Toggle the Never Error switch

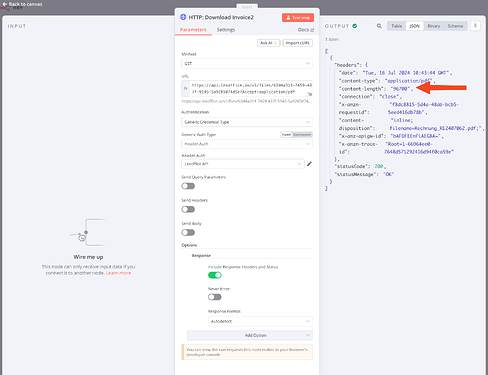[x=215, y=297]
